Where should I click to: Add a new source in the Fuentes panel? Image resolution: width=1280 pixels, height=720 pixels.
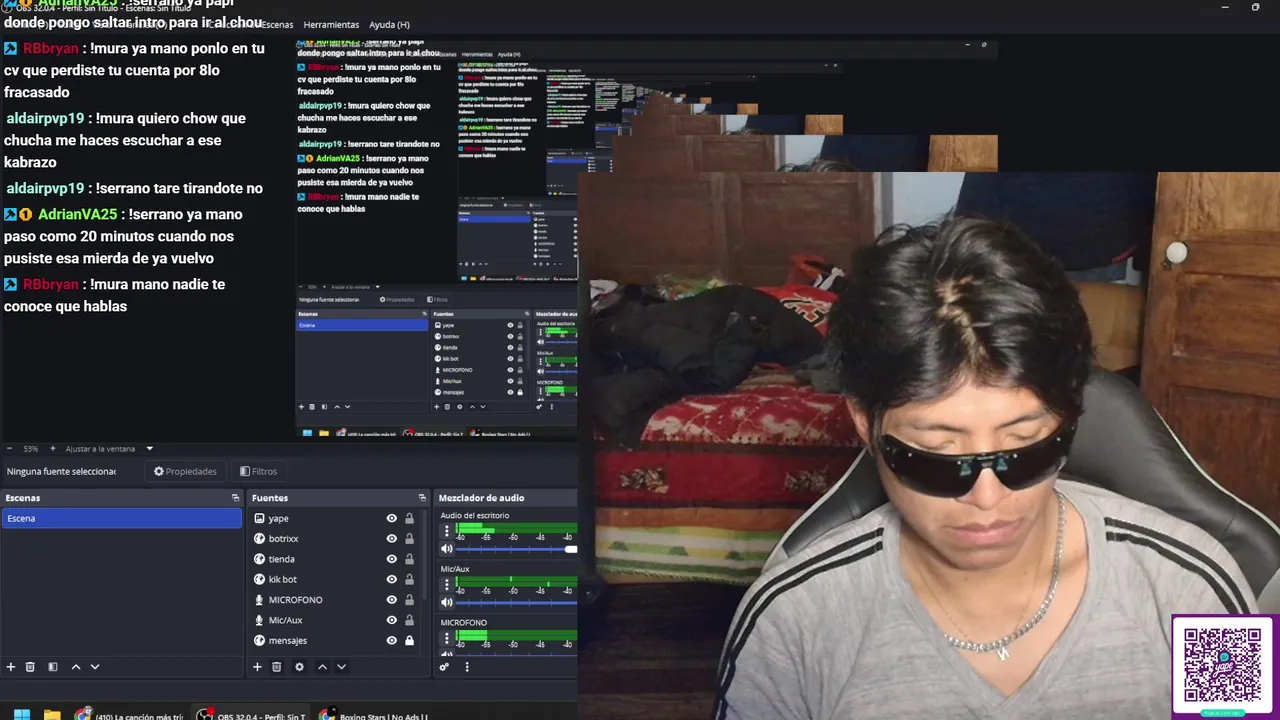[257, 667]
